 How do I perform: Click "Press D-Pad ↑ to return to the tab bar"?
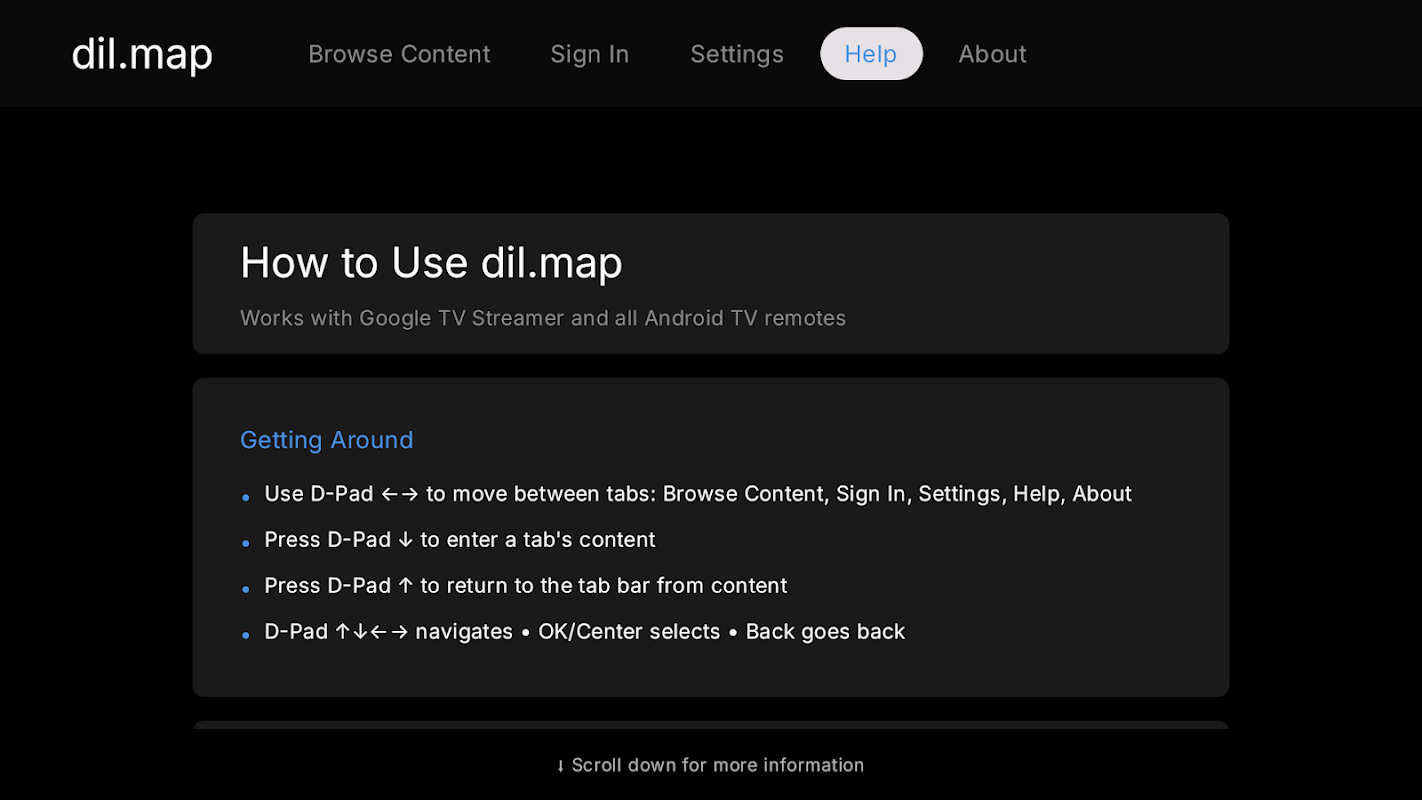pos(526,586)
